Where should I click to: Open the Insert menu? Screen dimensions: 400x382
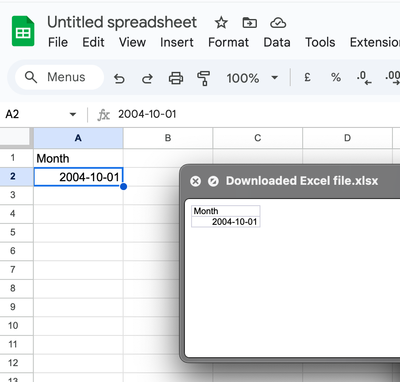(x=177, y=42)
